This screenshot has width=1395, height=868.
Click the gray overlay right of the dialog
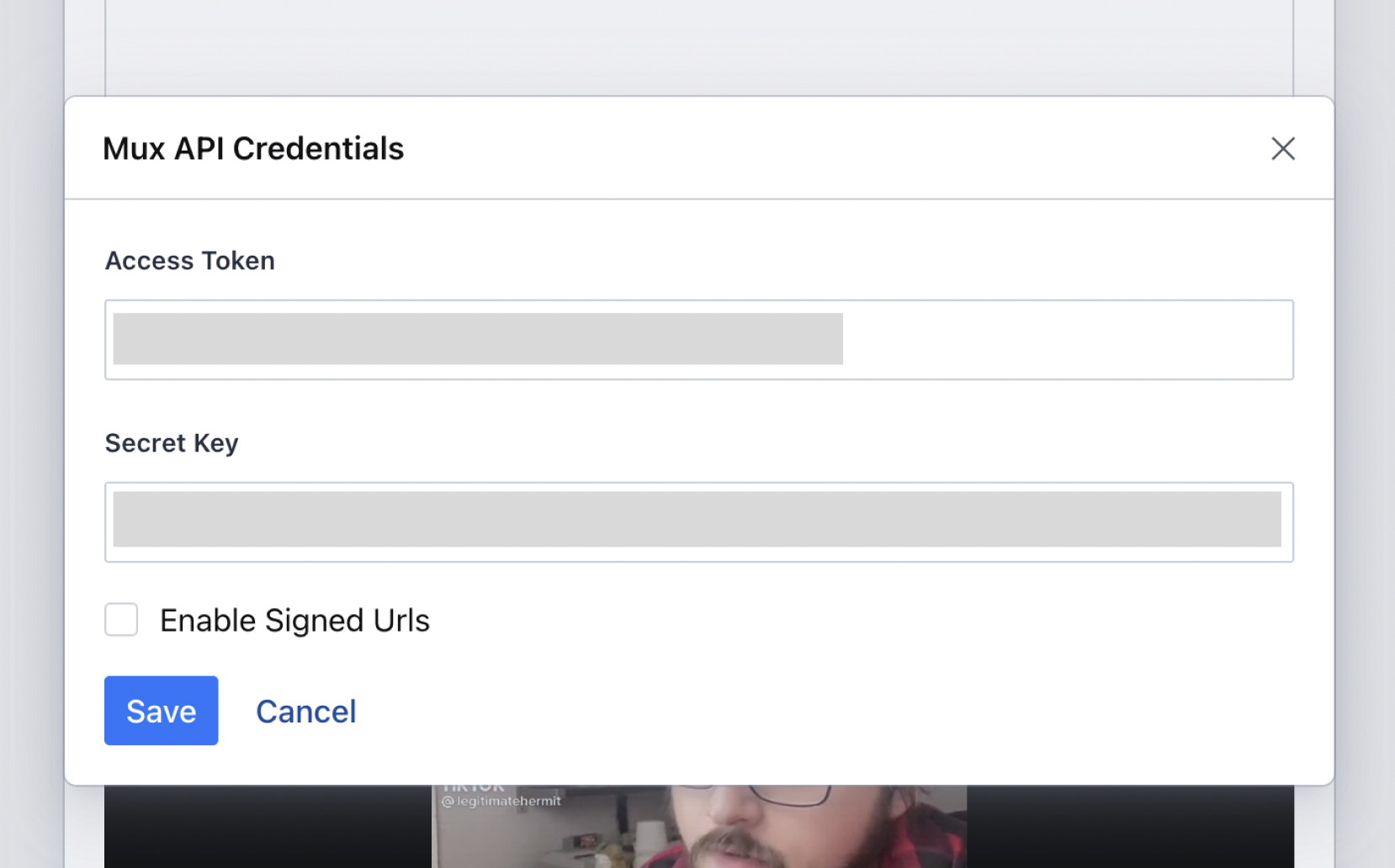coord(1365,421)
